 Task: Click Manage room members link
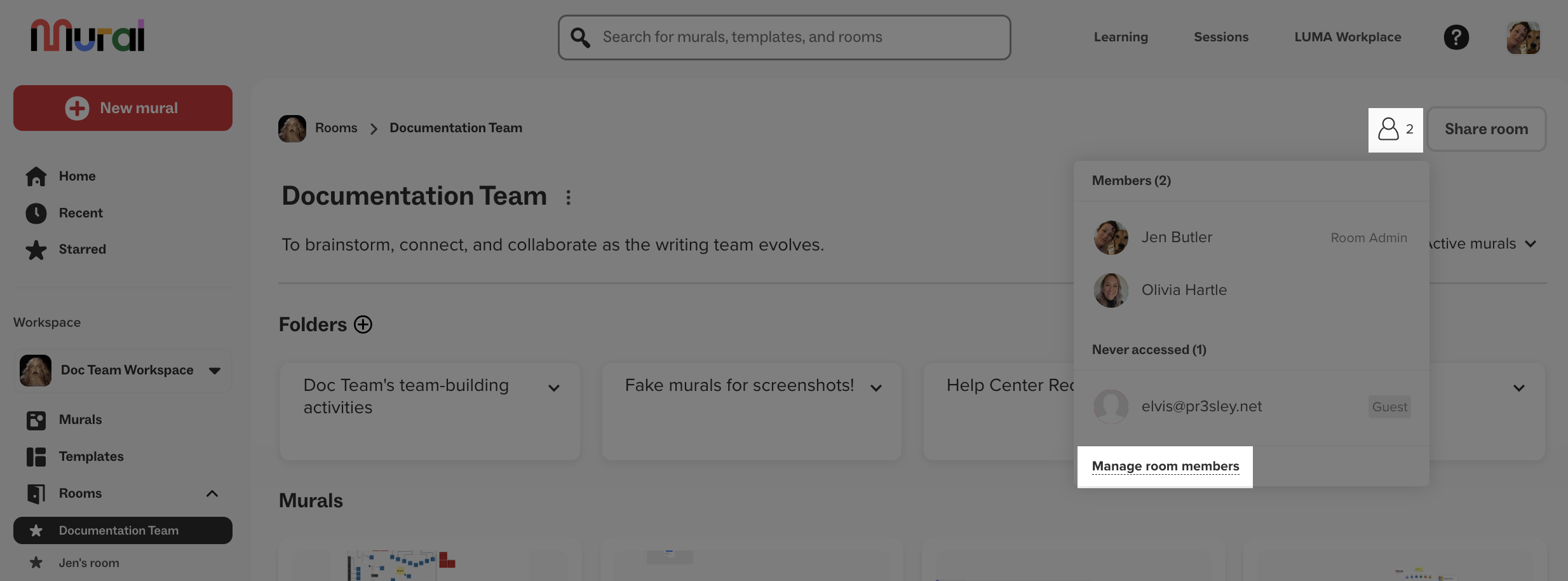click(1165, 466)
